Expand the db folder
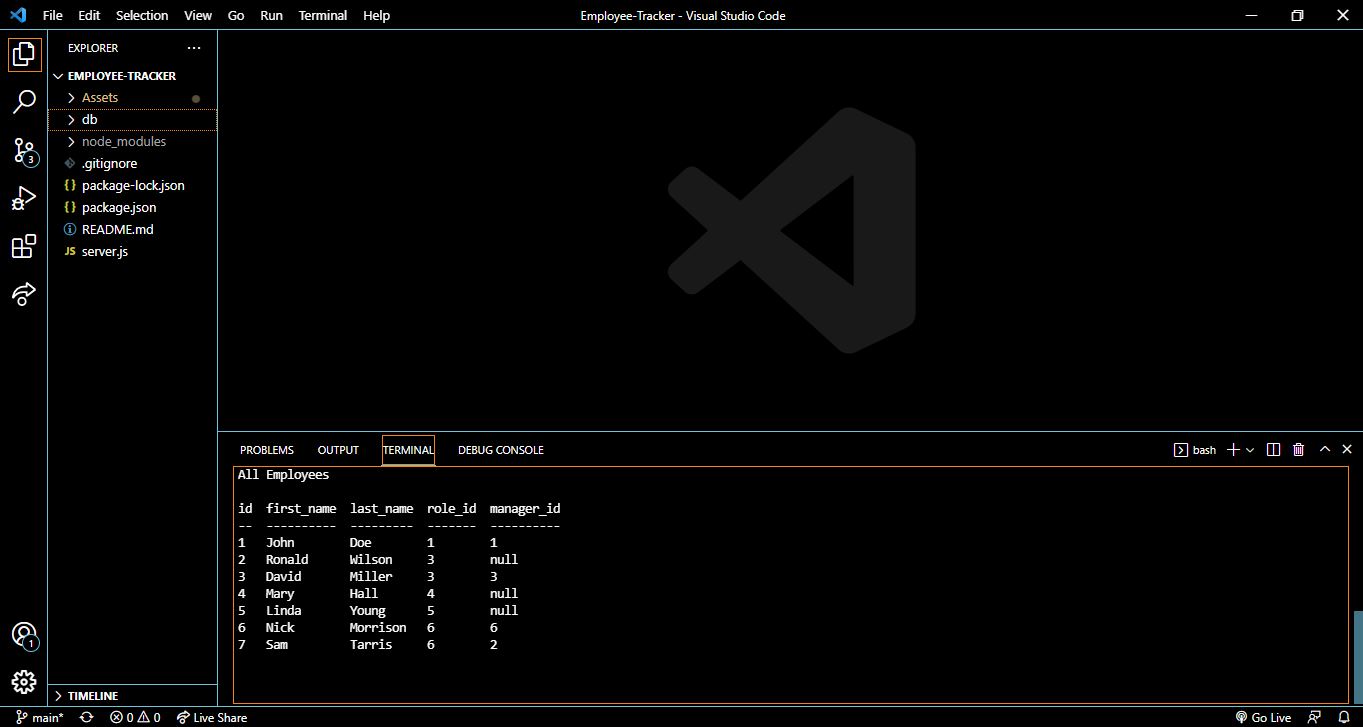 pos(132,120)
